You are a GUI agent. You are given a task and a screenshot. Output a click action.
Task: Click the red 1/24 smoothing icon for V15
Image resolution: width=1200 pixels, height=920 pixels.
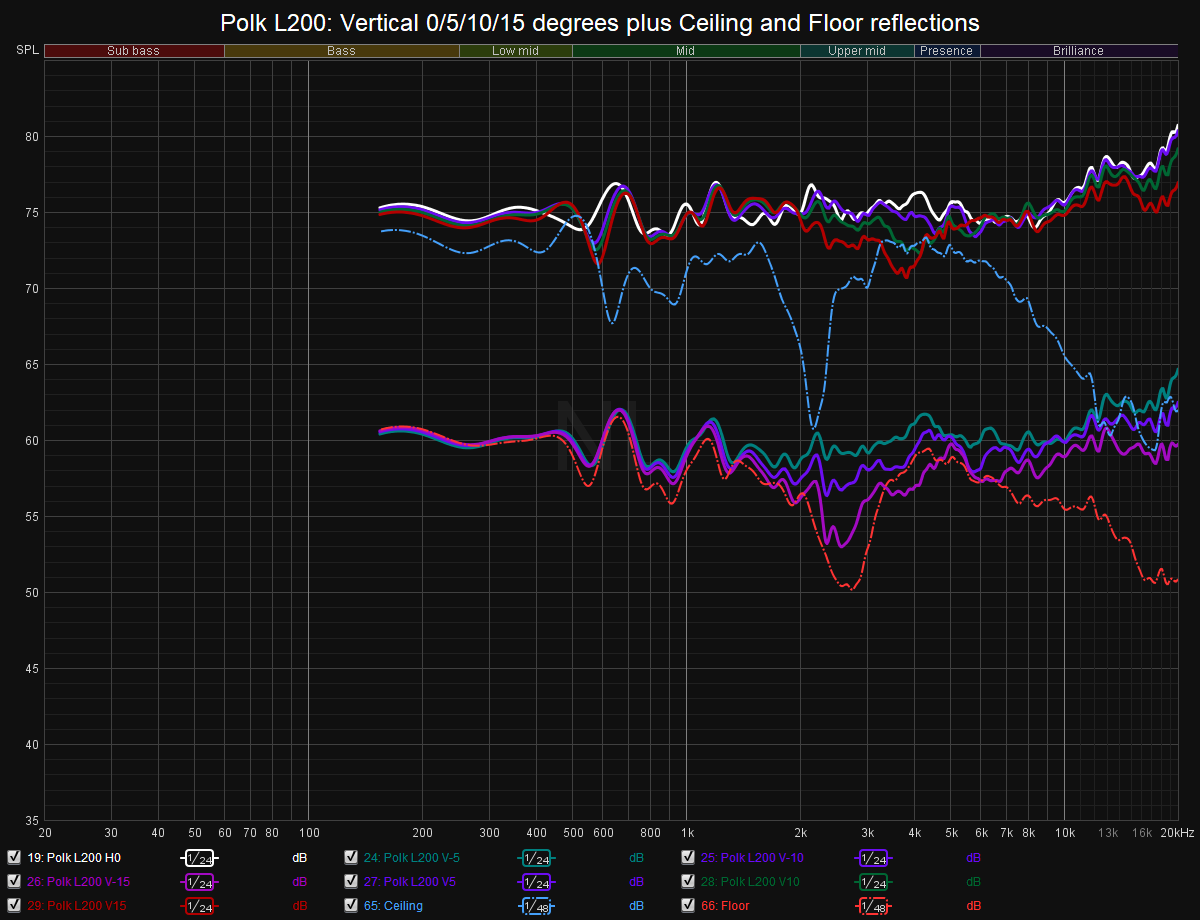pyautogui.click(x=199, y=906)
